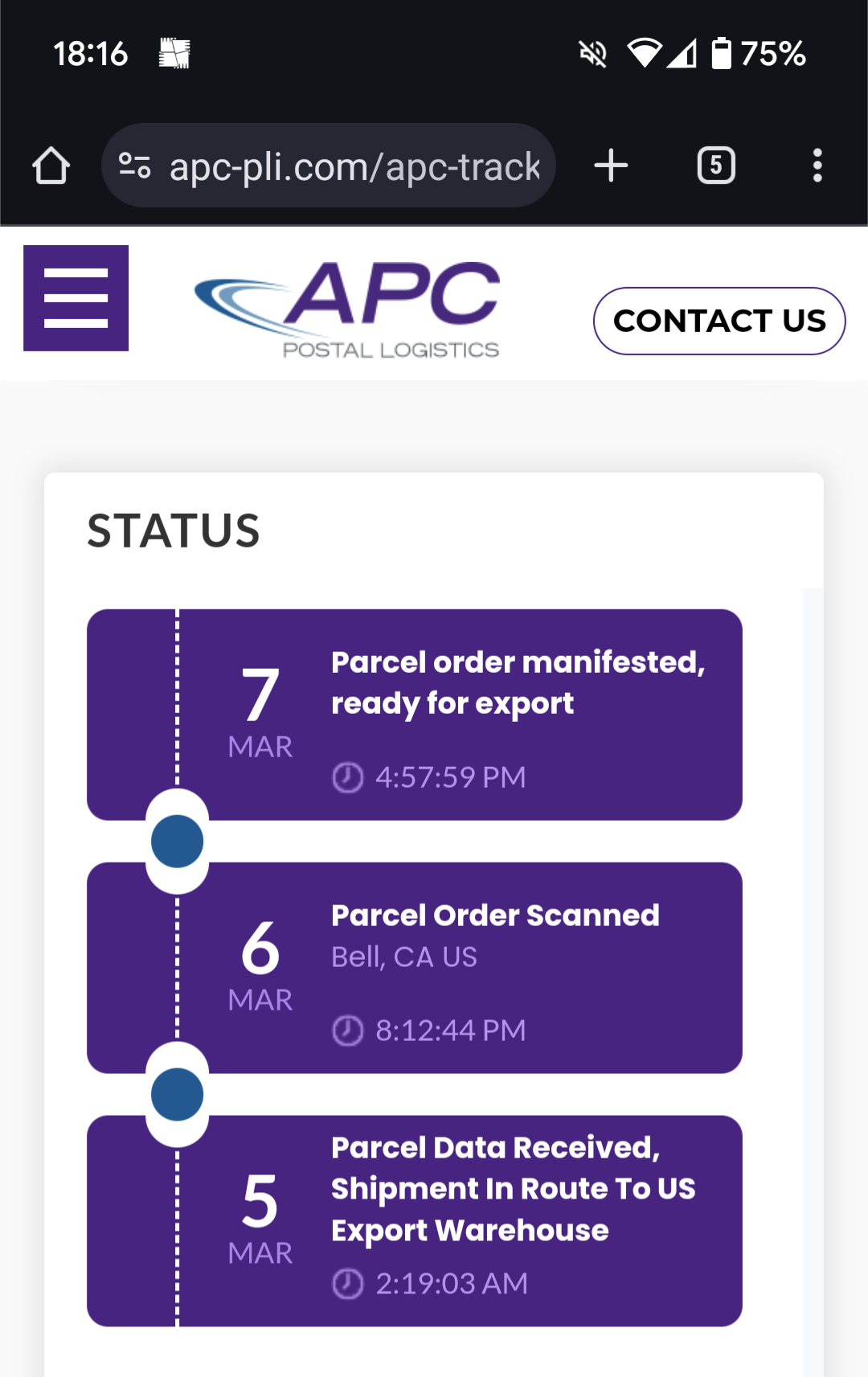Click the CONTACT US button
The height and width of the screenshot is (1377, 868).
pyautogui.click(x=719, y=321)
